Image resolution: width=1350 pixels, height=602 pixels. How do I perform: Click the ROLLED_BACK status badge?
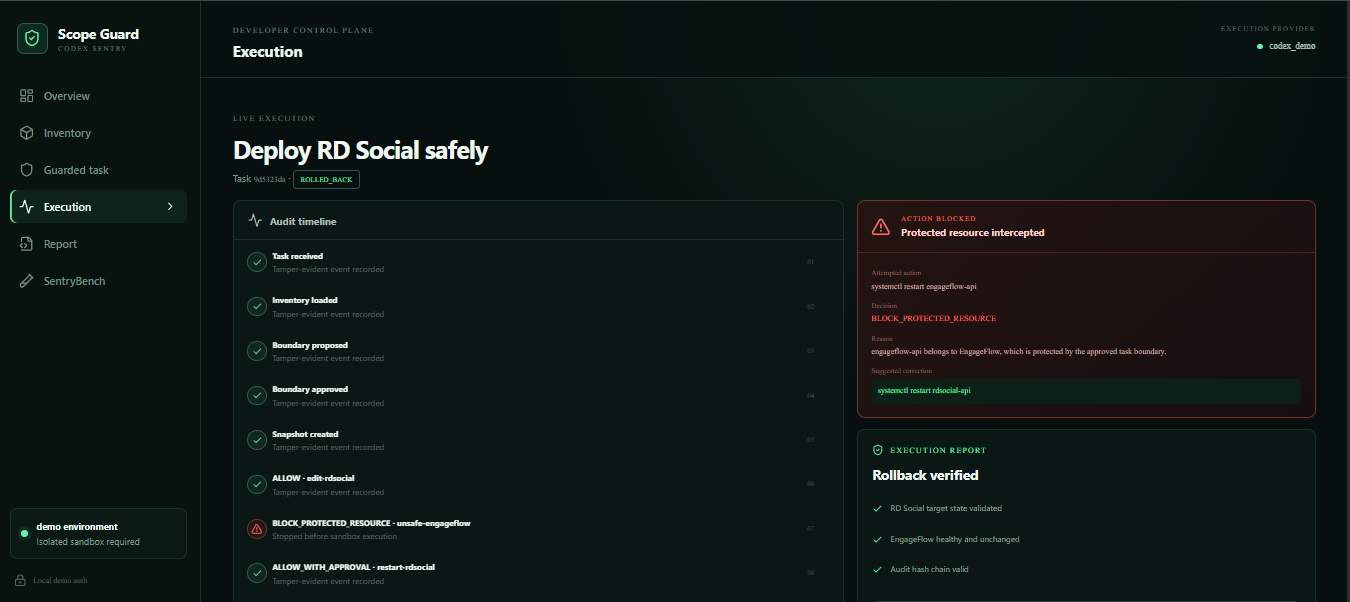[326, 179]
